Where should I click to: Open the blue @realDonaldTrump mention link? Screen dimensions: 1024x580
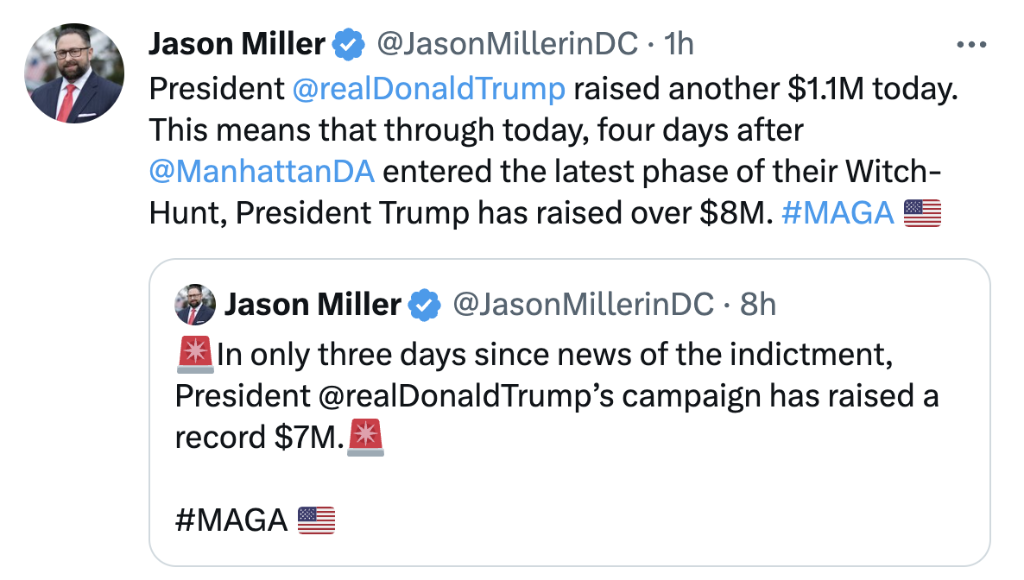[x=429, y=88]
